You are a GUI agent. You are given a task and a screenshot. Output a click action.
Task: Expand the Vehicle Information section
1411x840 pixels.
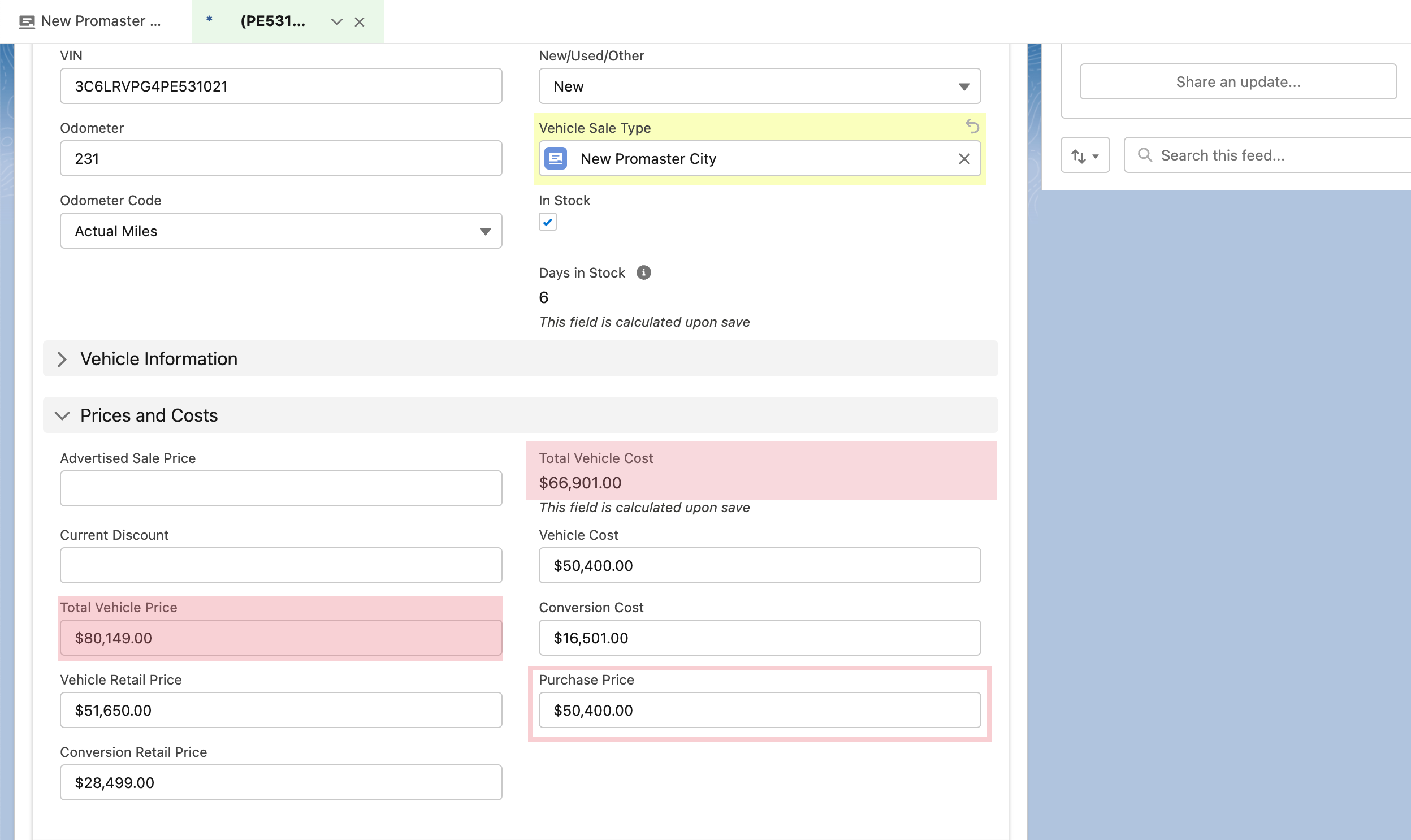(x=520, y=359)
